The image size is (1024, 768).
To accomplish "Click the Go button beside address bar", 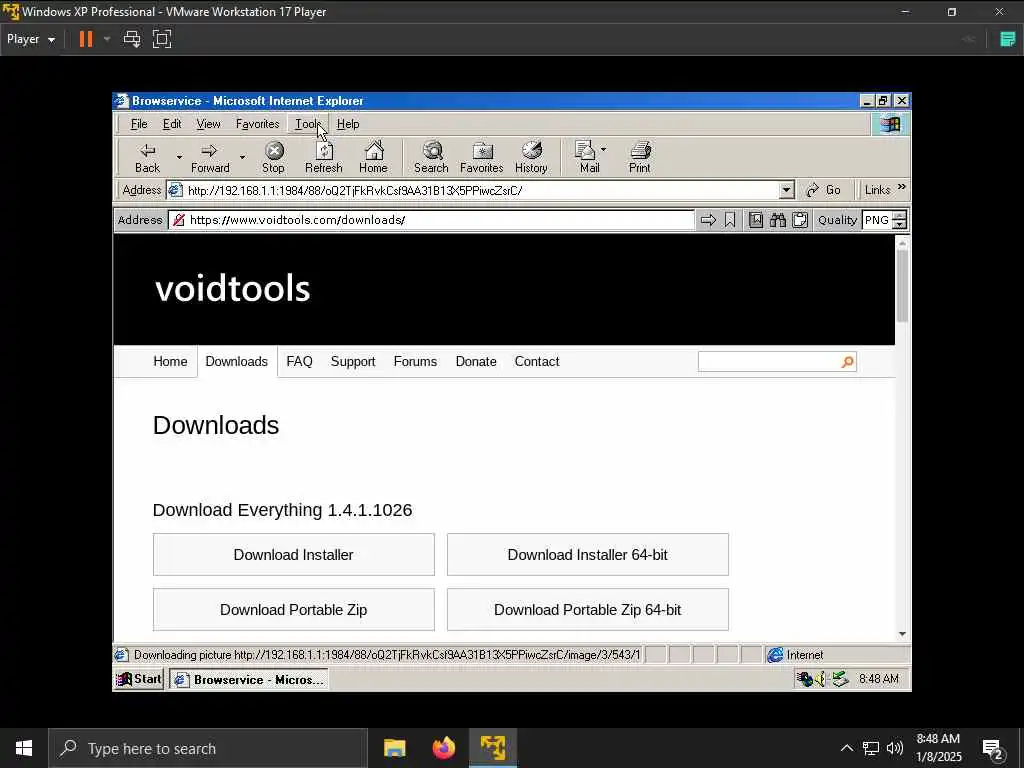I will (x=823, y=190).
